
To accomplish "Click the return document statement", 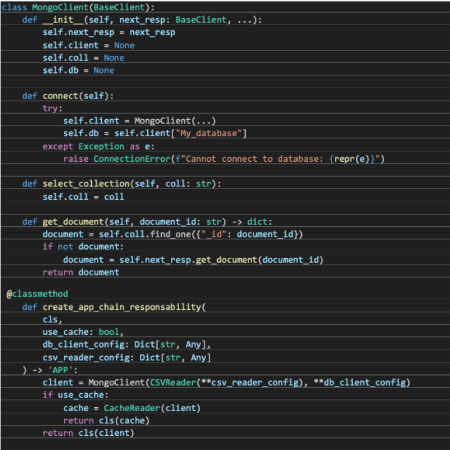I will (x=81, y=272).
